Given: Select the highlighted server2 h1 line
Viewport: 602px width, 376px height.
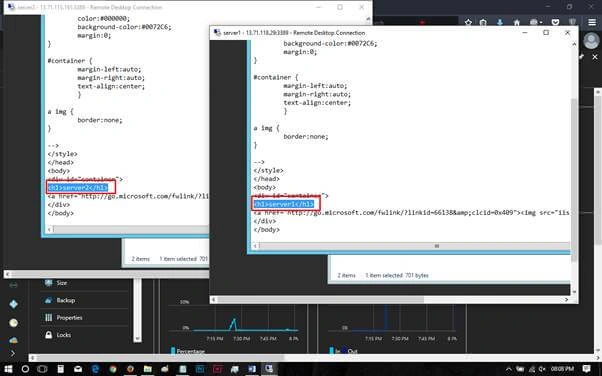Looking at the screenshot, I should coord(78,187).
